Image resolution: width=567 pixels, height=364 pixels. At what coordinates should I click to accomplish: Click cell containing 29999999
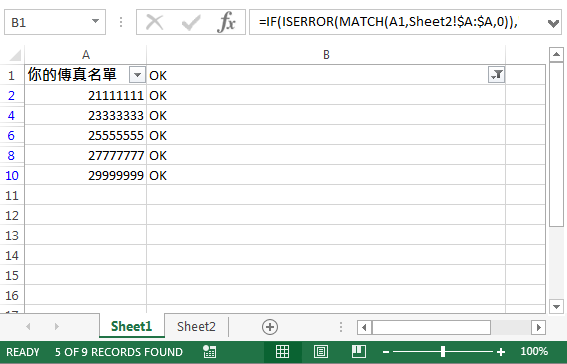[x=86, y=175]
